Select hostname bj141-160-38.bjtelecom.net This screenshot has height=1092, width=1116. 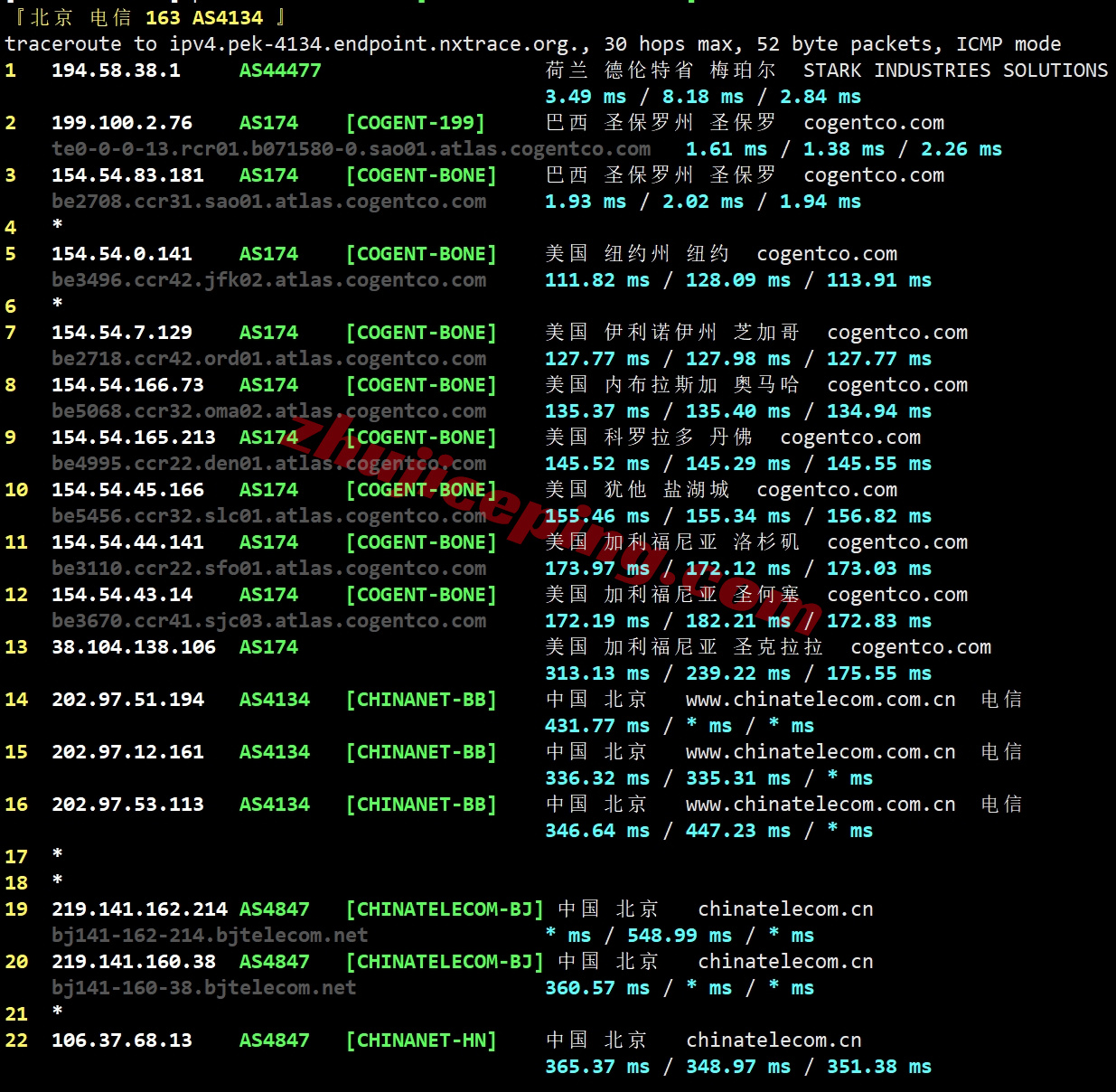(204, 987)
